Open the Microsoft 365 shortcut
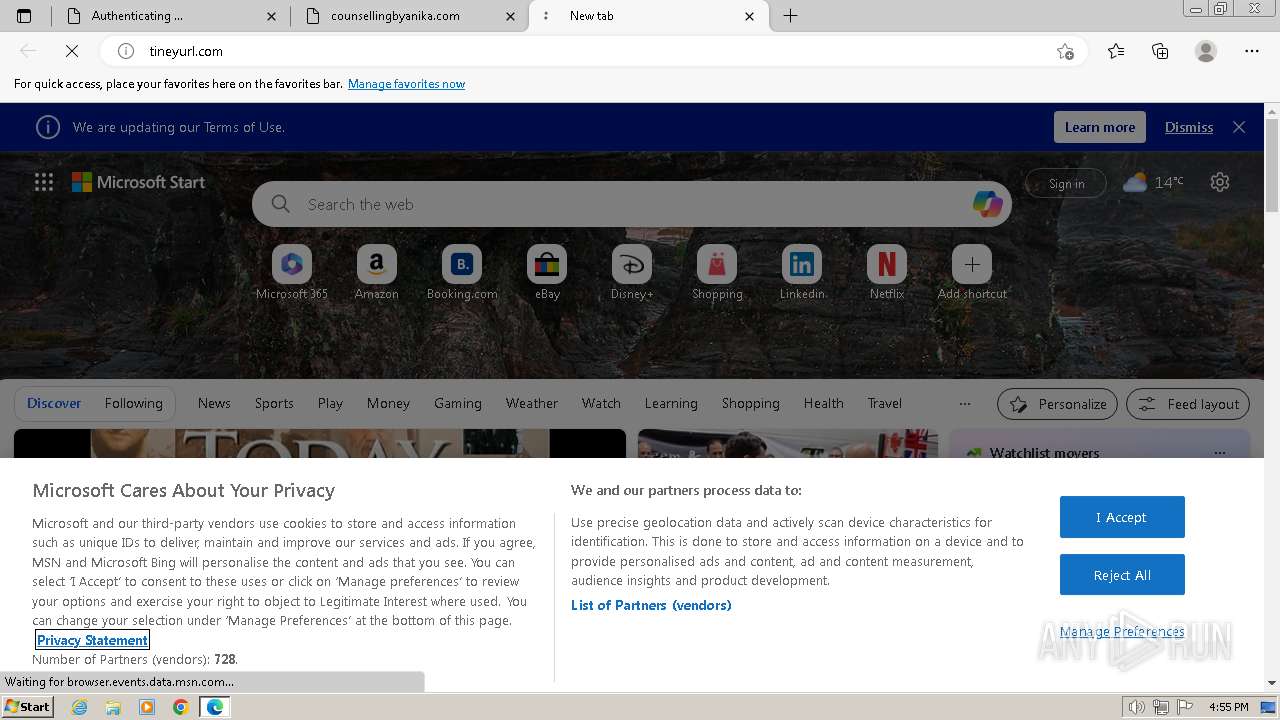Image resolution: width=1280 pixels, height=720 pixels. (x=292, y=272)
